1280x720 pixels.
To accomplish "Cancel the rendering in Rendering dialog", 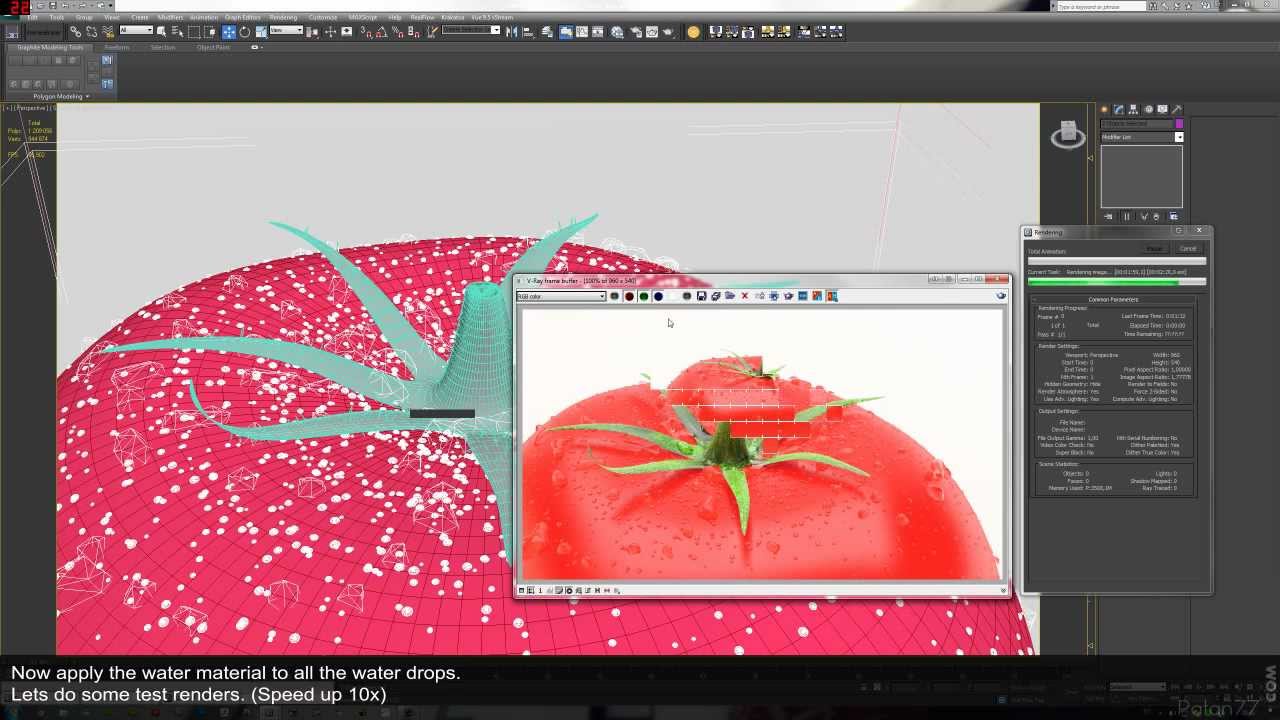I will (1187, 248).
